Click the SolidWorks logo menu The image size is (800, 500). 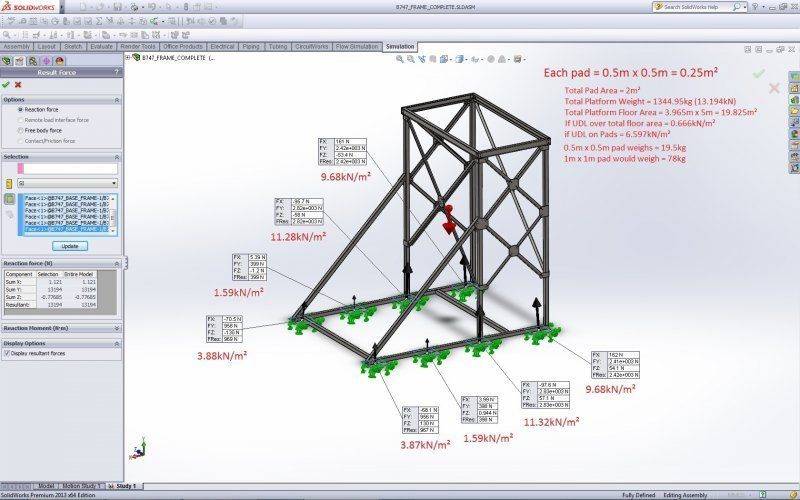30,7
